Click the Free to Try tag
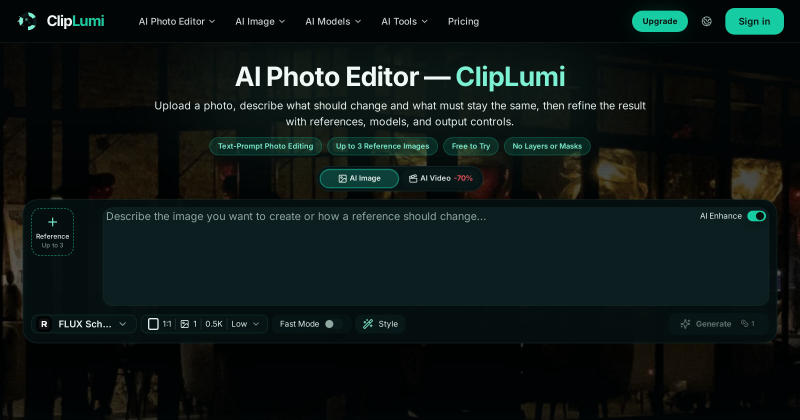 pyautogui.click(x=471, y=146)
